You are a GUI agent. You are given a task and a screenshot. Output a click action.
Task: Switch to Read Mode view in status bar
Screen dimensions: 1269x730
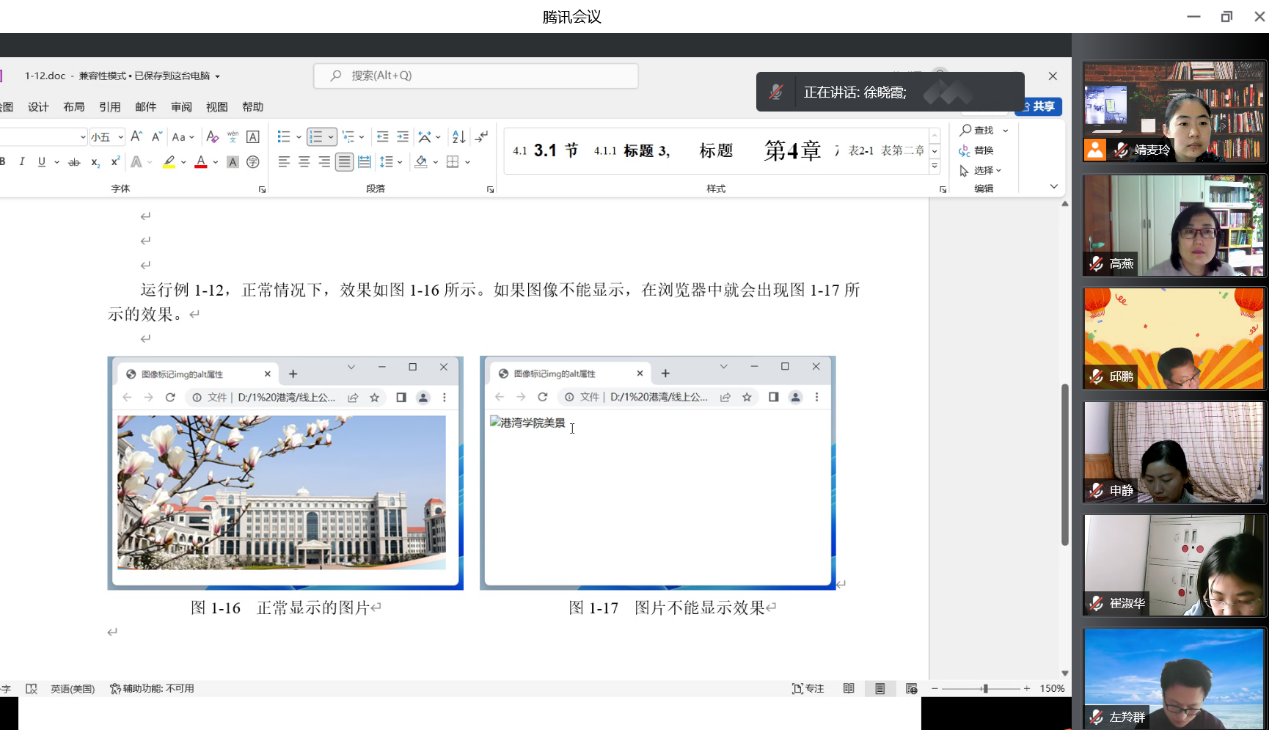[x=849, y=689]
